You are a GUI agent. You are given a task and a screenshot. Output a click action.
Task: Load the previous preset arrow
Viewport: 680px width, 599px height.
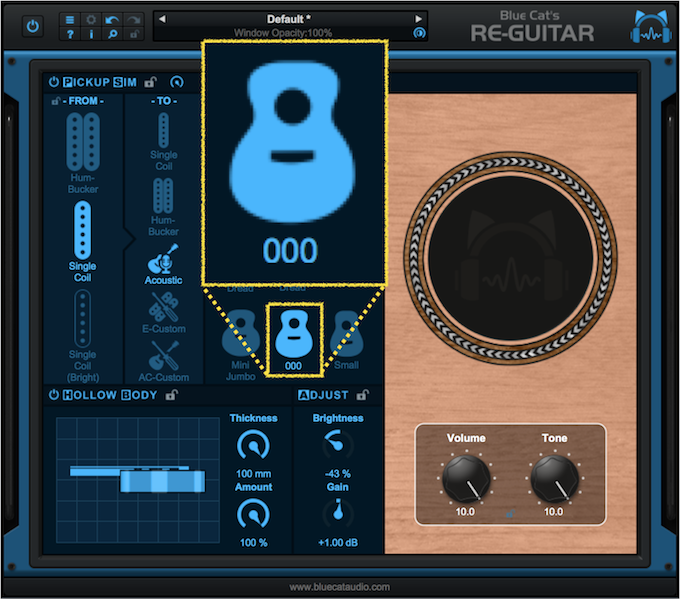coord(162,19)
